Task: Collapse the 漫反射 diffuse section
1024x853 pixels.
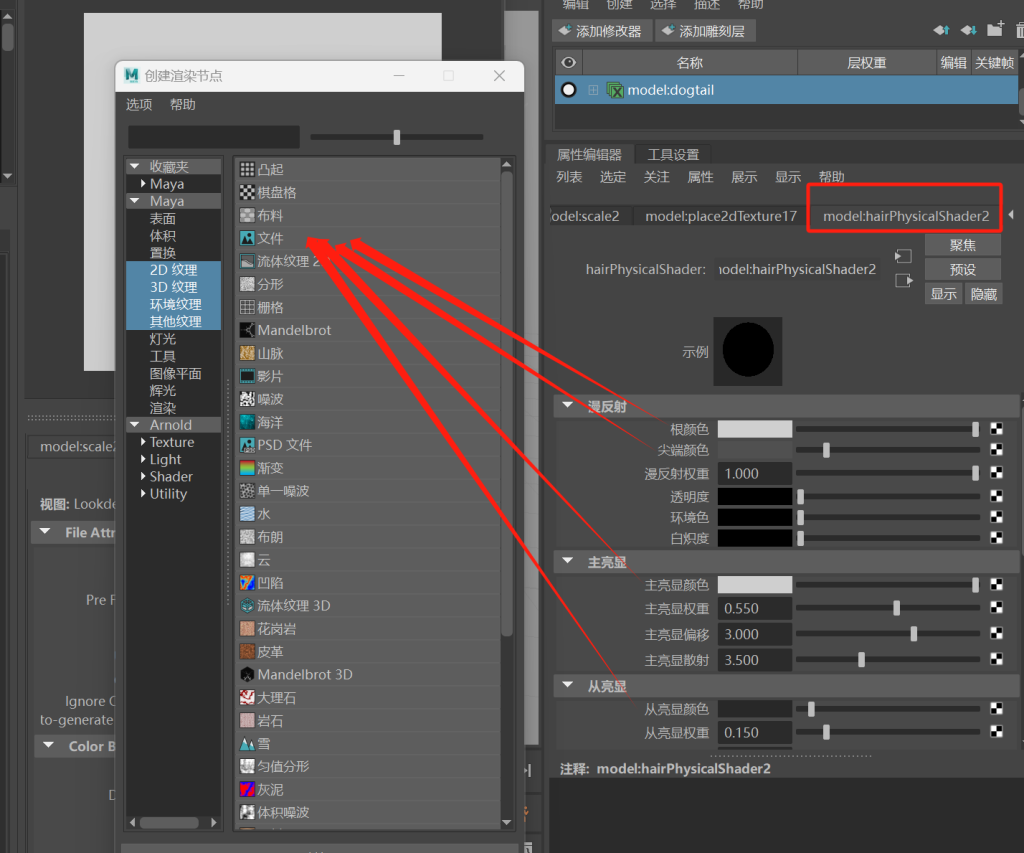Action: pyautogui.click(x=568, y=406)
